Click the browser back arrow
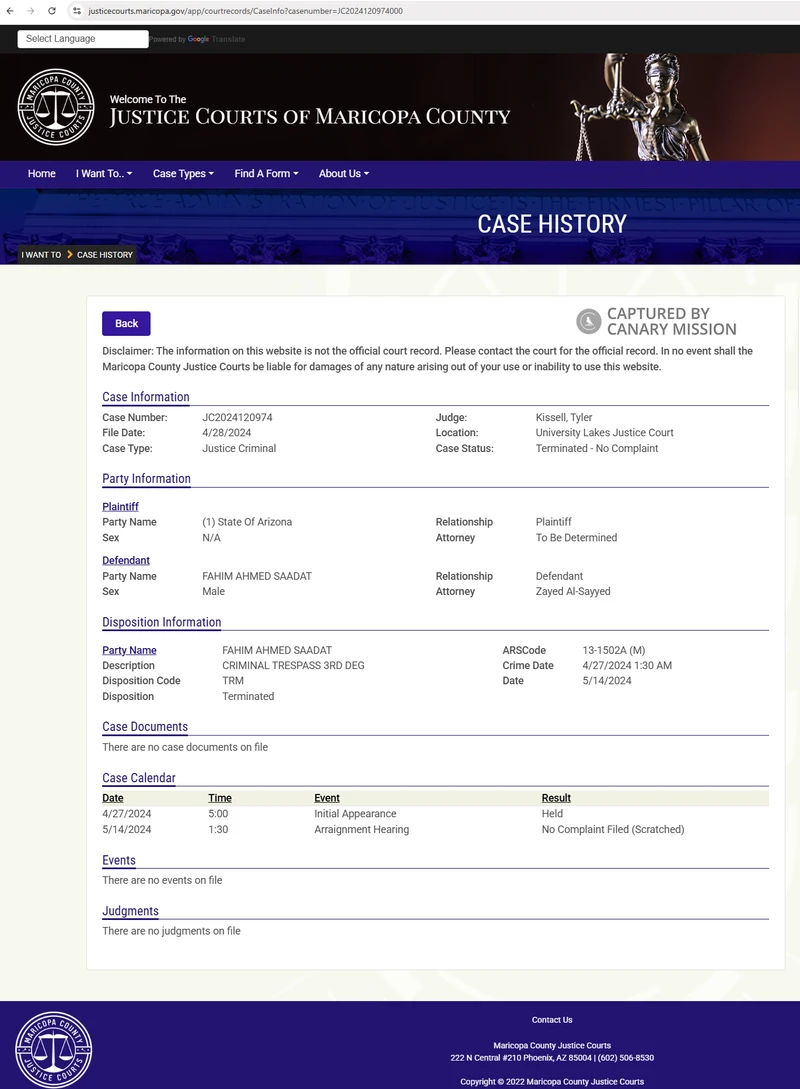Viewport: 800px width, 1089px height. [x=10, y=11]
